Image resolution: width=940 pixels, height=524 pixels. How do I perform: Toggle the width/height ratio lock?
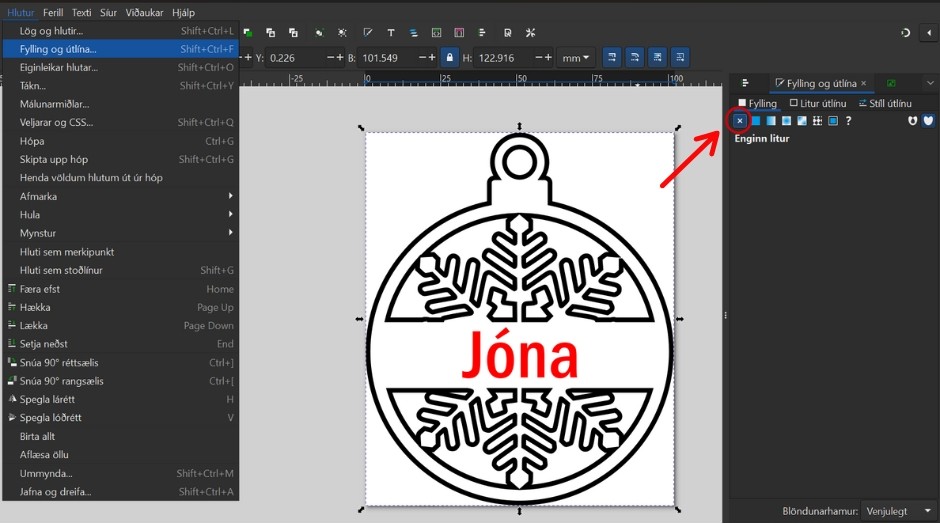450,58
